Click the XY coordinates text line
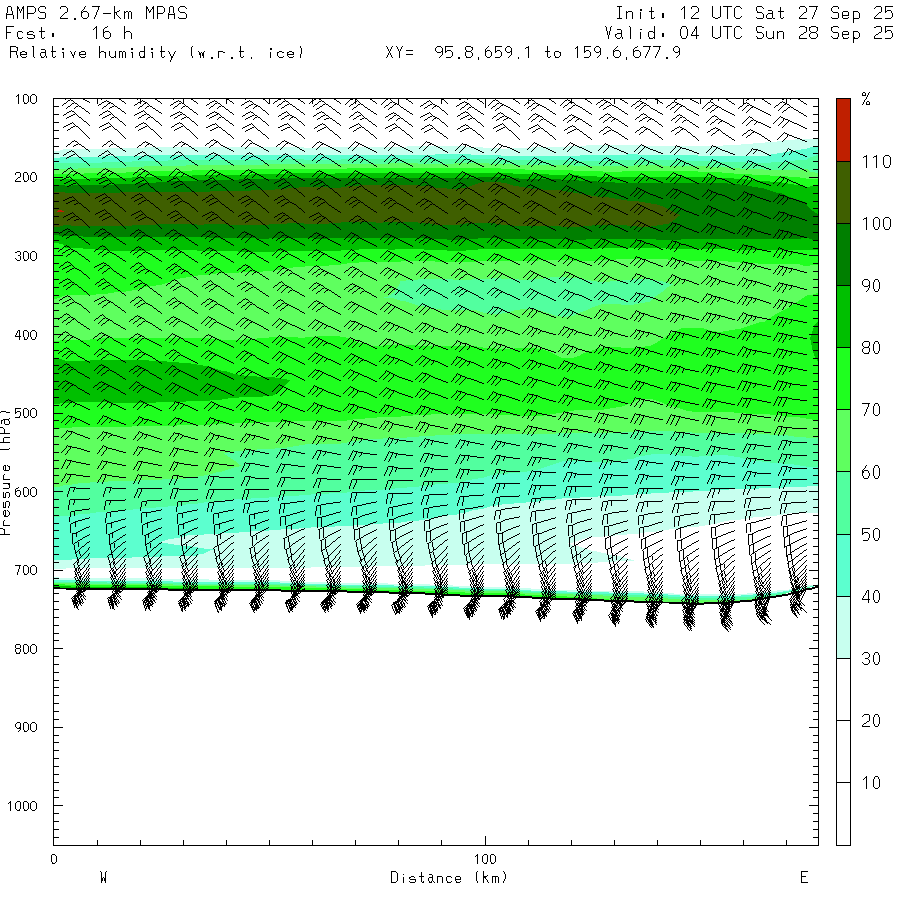 coord(533,53)
